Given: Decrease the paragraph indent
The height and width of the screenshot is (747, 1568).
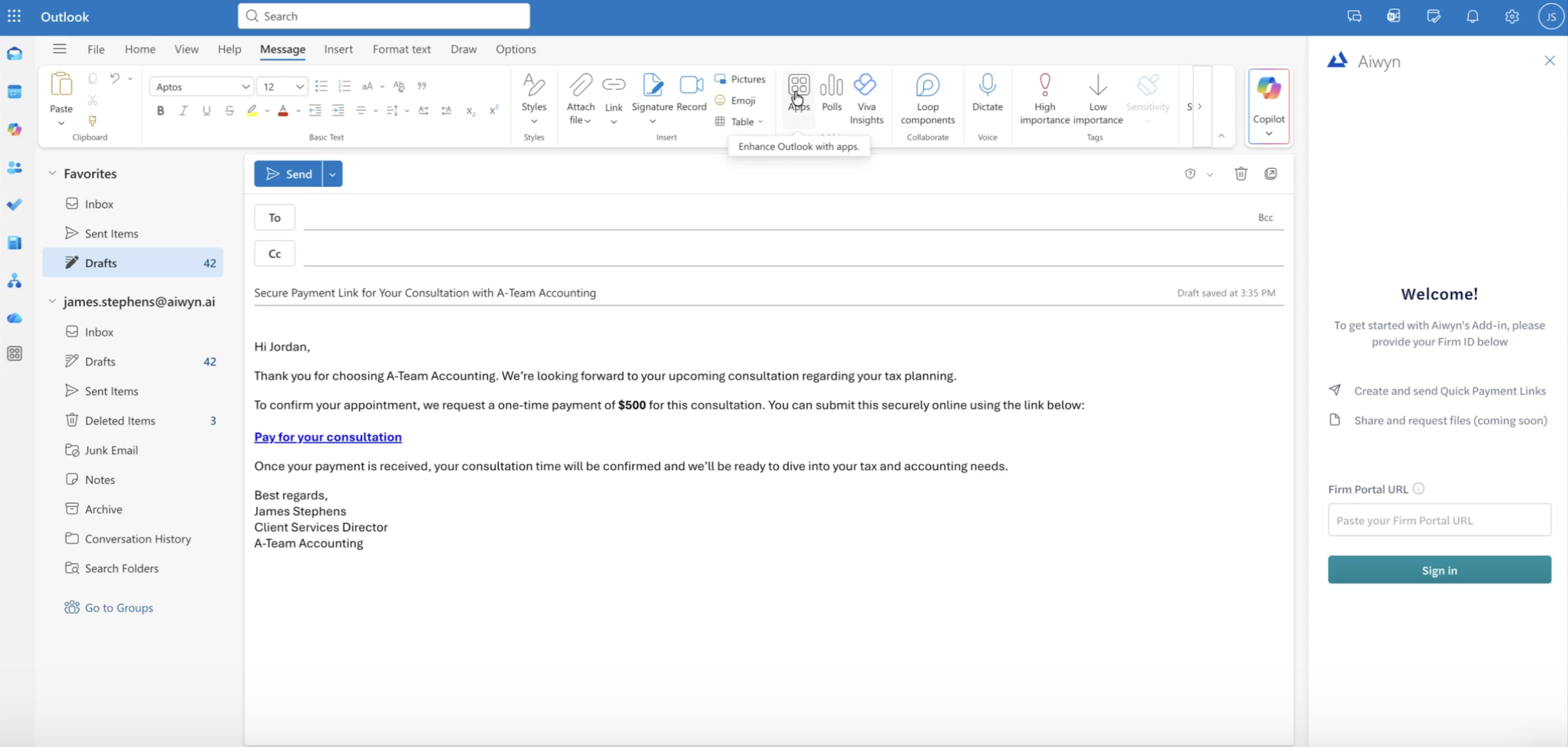Looking at the screenshot, I should (x=315, y=110).
